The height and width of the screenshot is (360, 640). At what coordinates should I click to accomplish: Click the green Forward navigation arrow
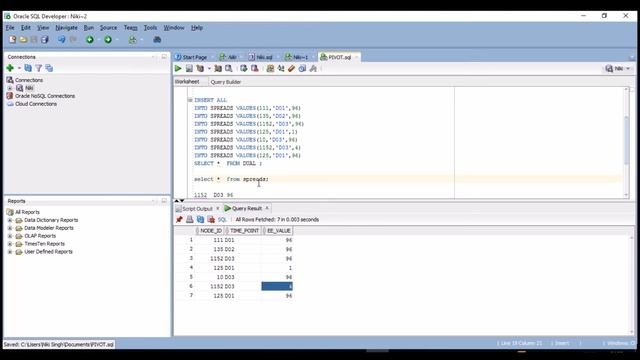coord(108,40)
